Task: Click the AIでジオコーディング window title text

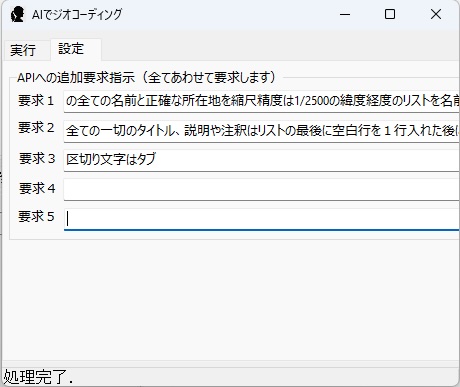Action: [77, 15]
